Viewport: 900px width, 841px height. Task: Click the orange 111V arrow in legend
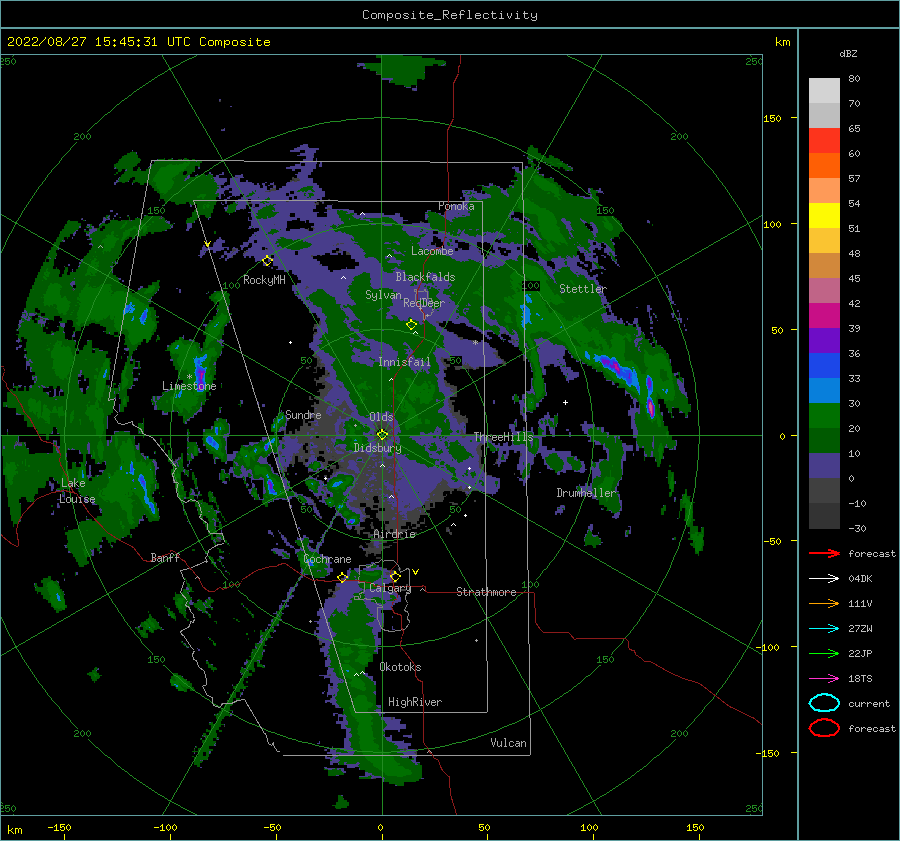point(824,603)
